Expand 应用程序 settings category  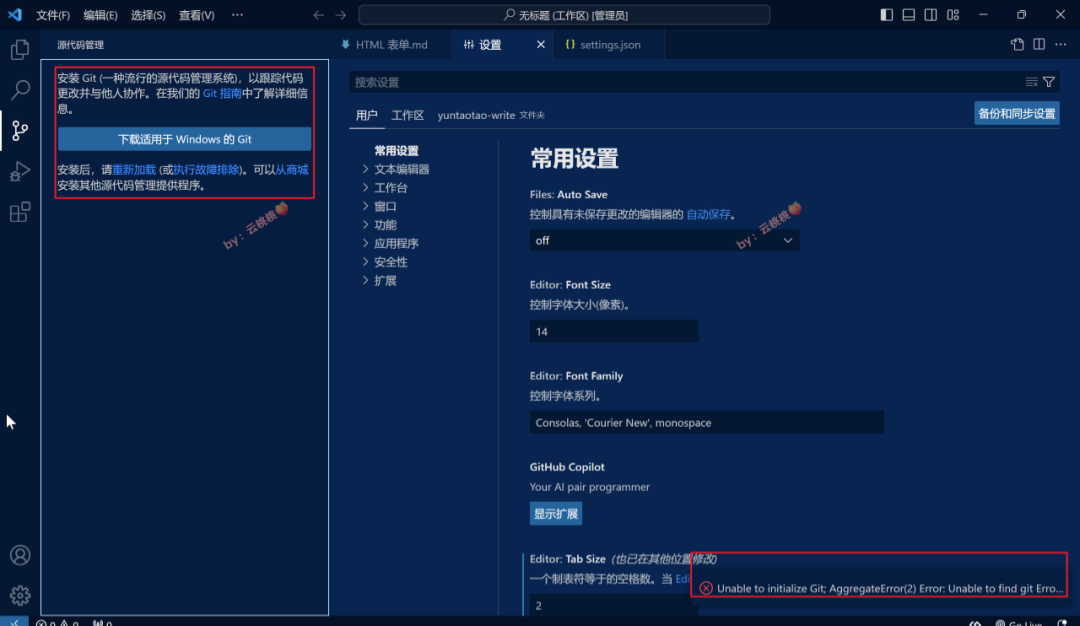pyautogui.click(x=391, y=243)
